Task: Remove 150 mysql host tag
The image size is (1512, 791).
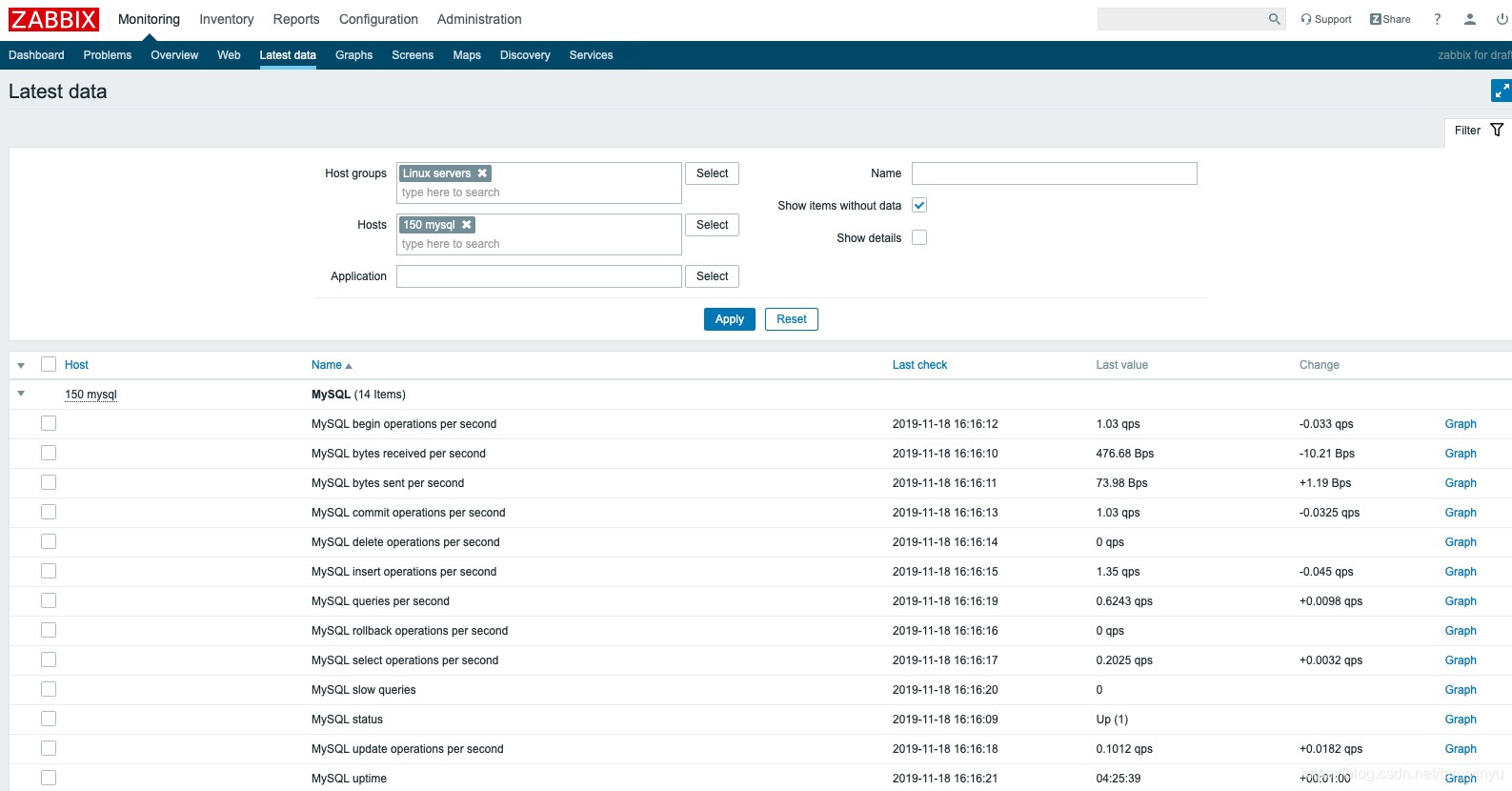Action: click(467, 225)
